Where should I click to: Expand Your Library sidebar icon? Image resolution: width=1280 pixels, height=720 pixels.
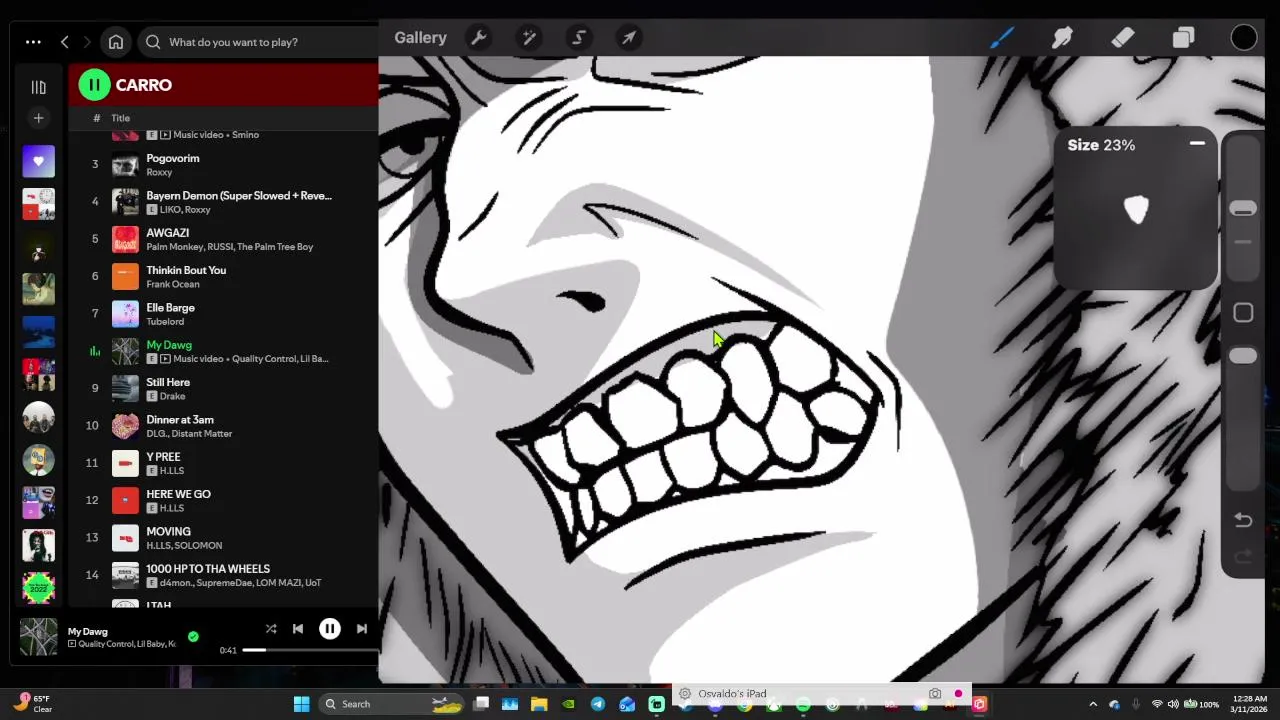pos(38,87)
